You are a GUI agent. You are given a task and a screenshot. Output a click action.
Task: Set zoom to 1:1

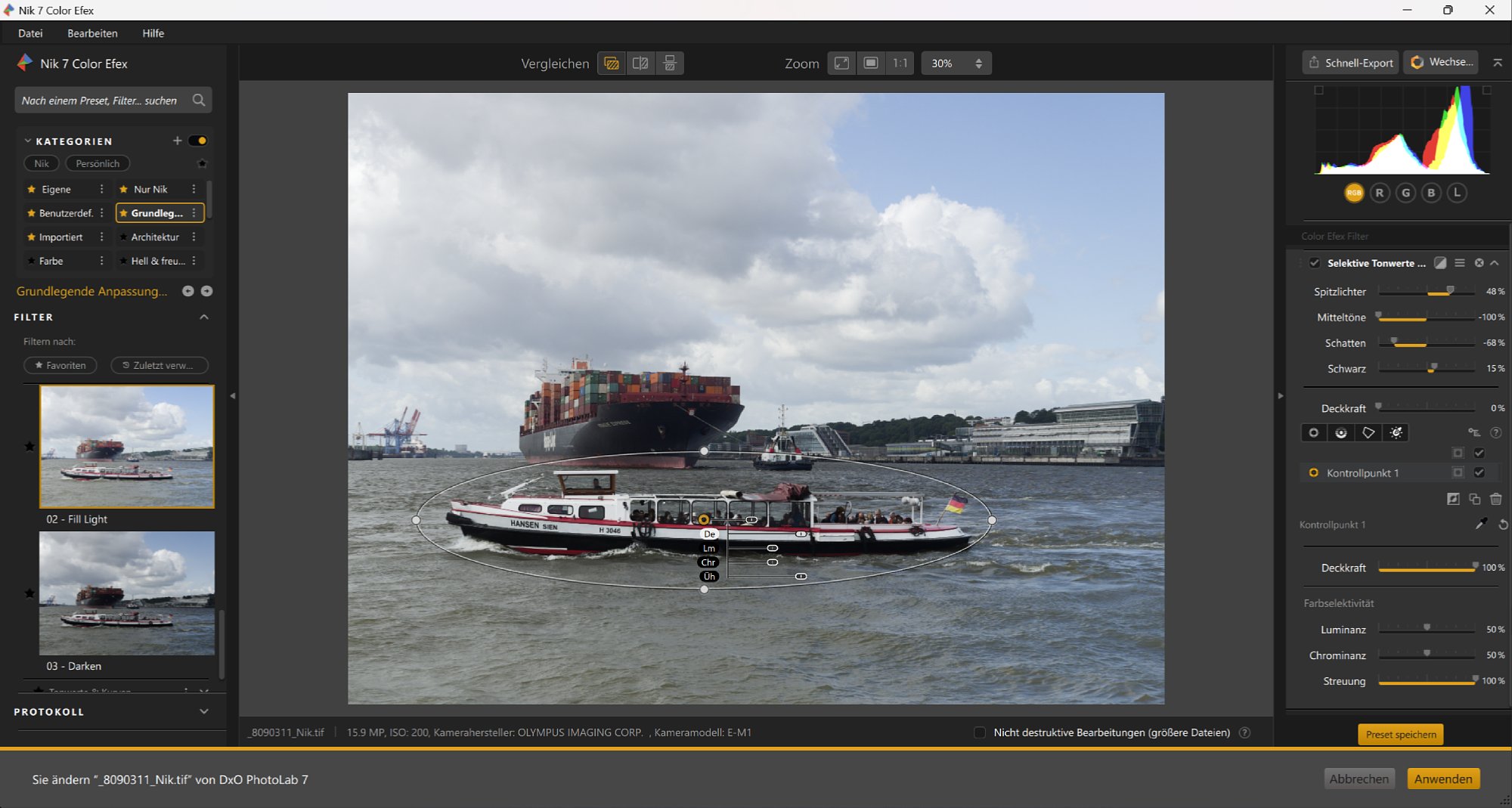[900, 63]
